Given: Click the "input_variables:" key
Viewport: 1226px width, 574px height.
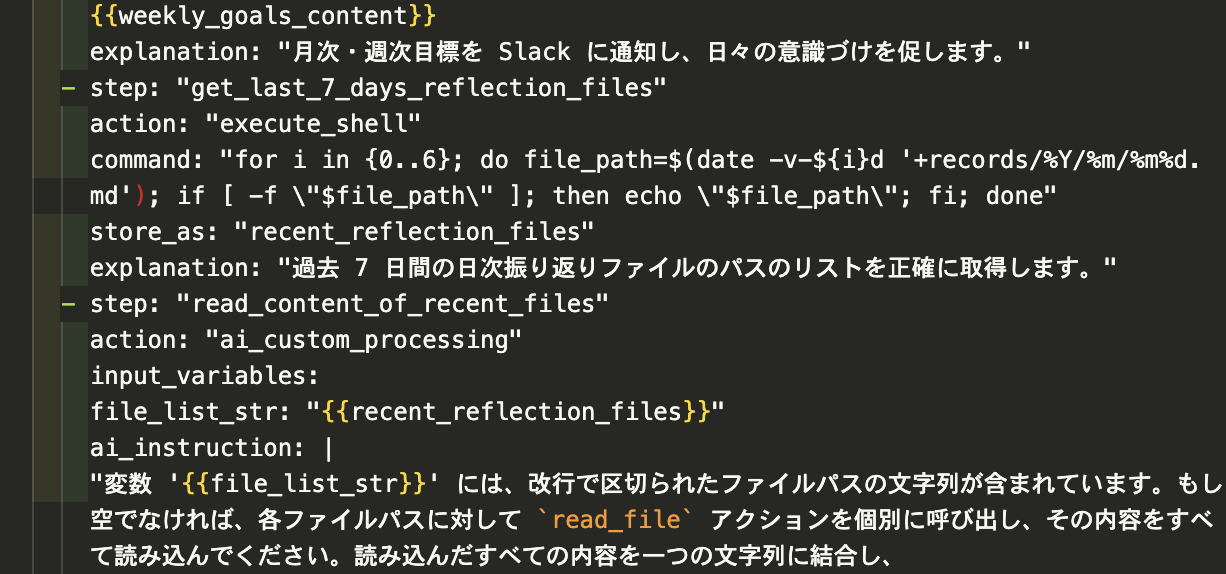Looking at the screenshot, I should click(202, 376).
